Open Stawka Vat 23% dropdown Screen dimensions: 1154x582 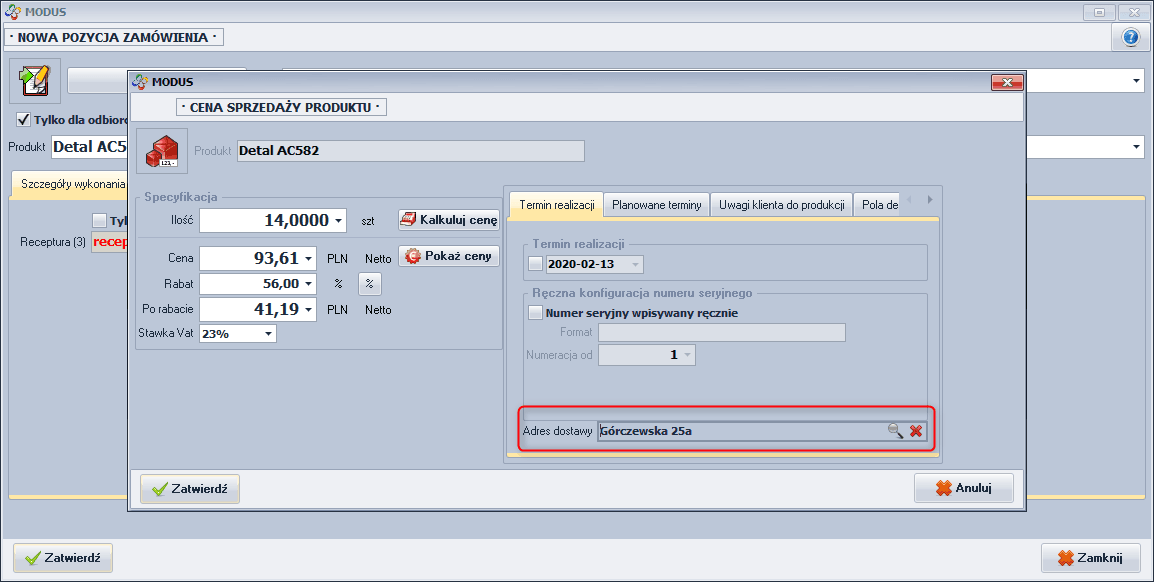(x=269, y=334)
